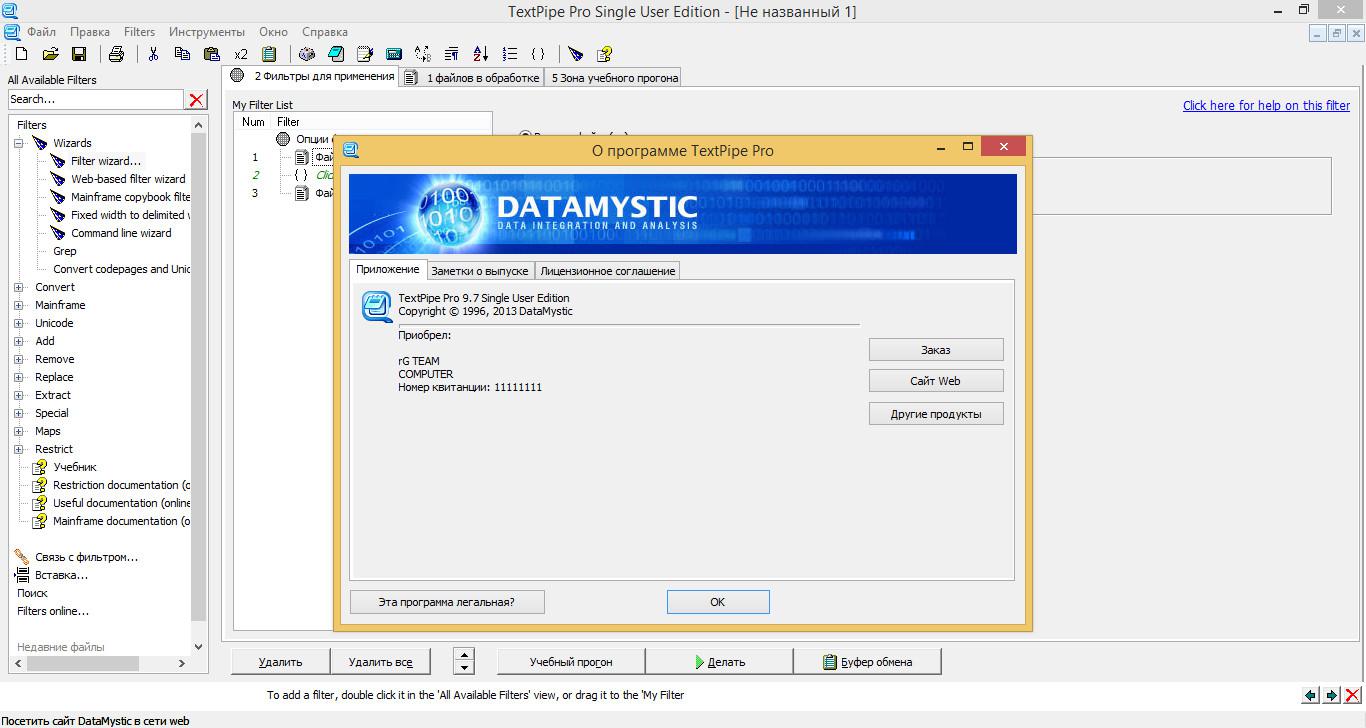Click the Open folder toolbar icon
Viewport: 1366px width, 728px height.
(50, 54)
